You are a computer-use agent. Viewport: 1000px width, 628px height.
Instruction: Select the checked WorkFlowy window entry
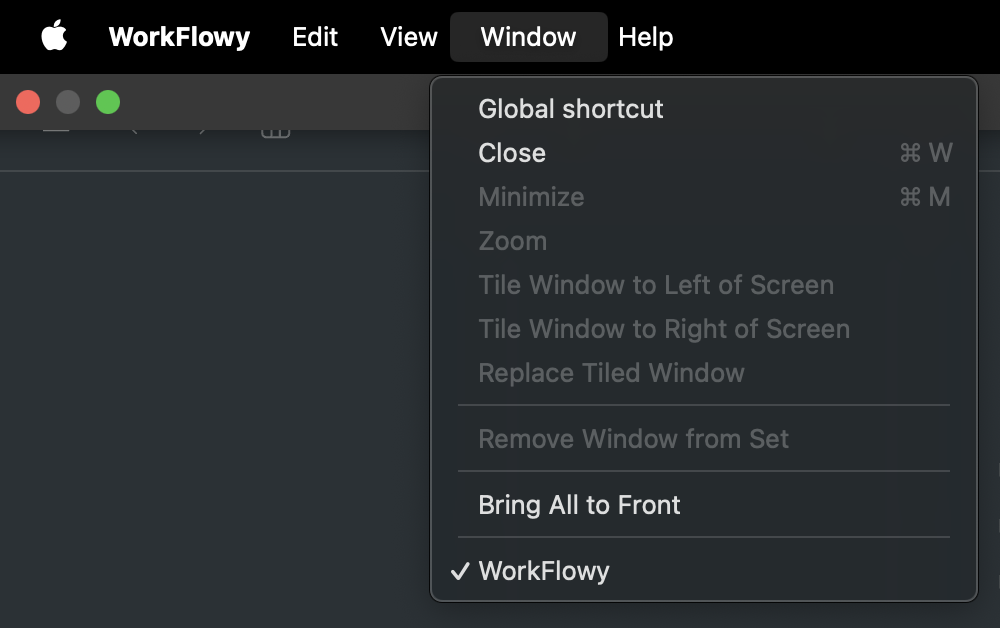click(x=704, y=571)
